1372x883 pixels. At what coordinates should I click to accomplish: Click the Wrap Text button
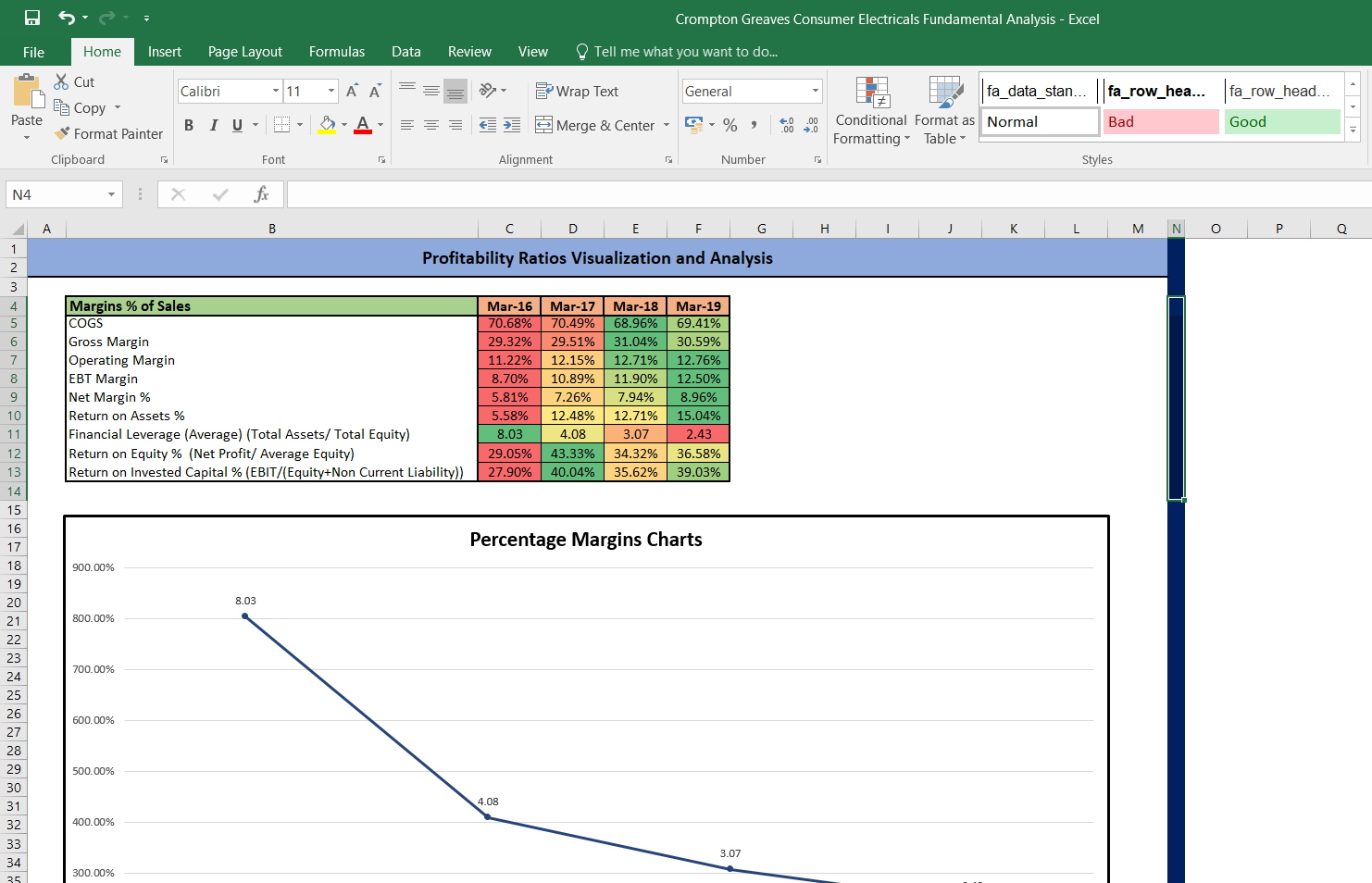(x=577, y=91)
